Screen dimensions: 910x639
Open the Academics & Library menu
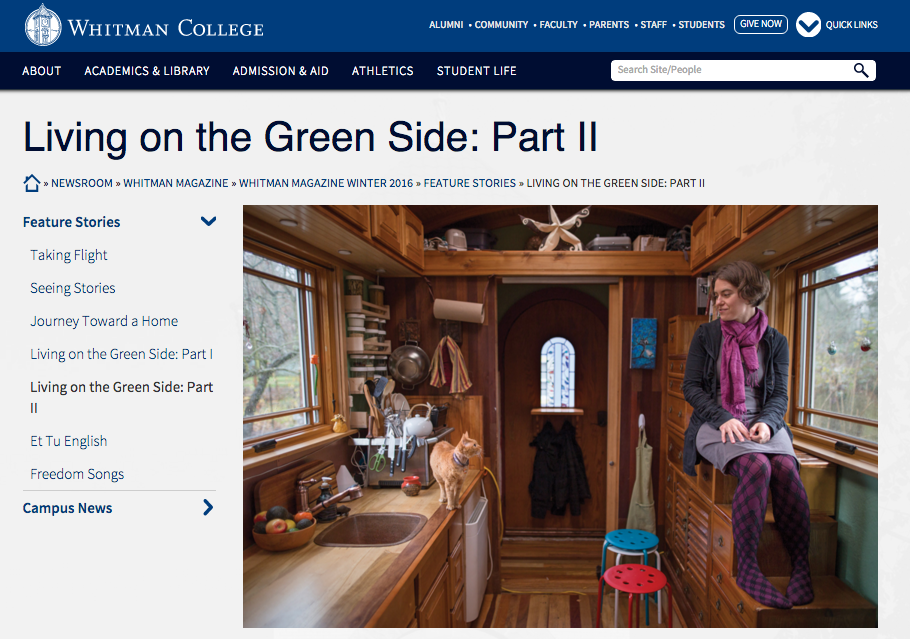point(147,71)
